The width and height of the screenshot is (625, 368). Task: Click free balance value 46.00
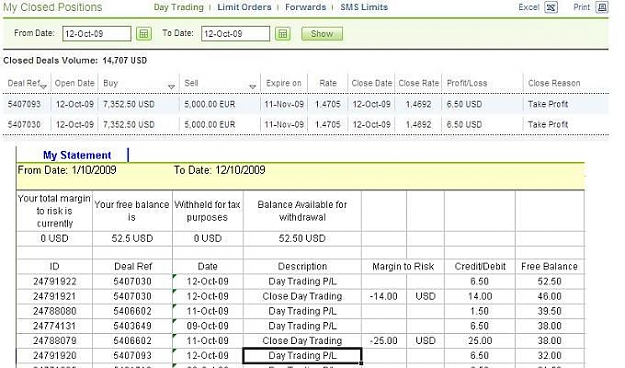[549, 296]
